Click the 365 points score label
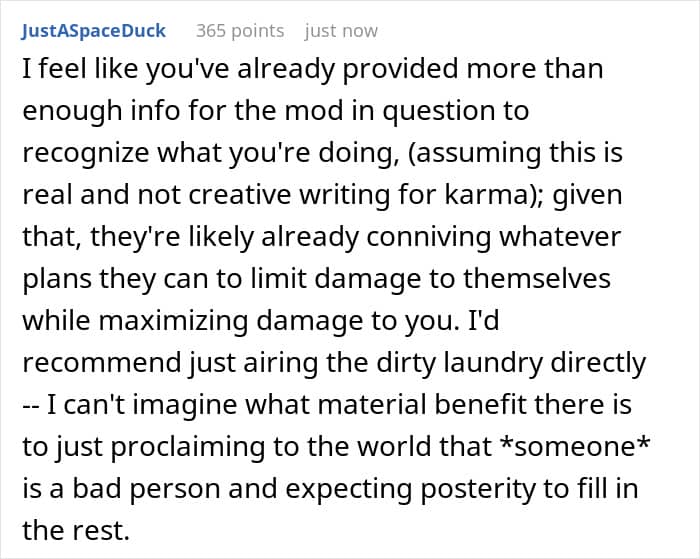700x559 pixels. coord(240,31)
